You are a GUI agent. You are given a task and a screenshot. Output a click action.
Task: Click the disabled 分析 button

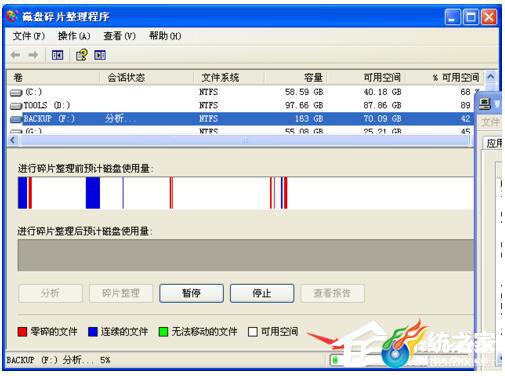coord(50,293)
